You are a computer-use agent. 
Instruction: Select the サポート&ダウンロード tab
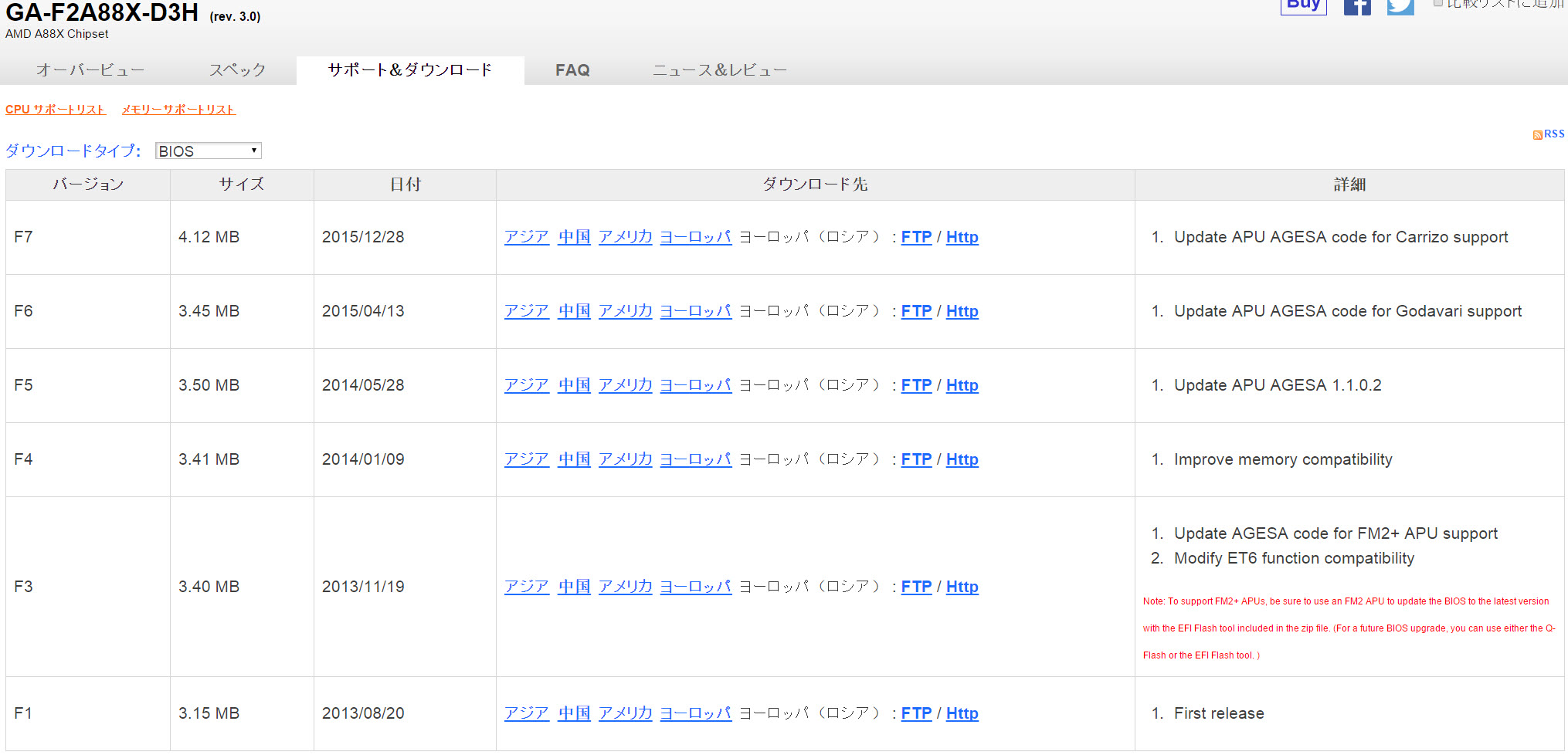click(410, 70)
